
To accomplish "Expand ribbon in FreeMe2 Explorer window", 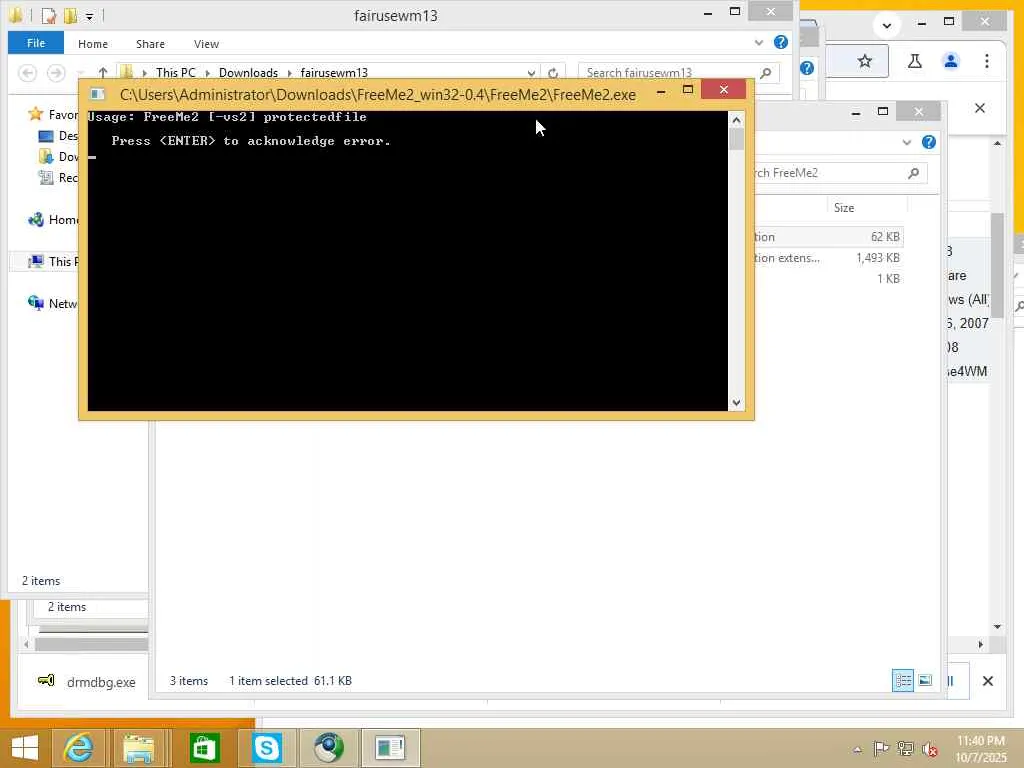I will tap(906, 142).
